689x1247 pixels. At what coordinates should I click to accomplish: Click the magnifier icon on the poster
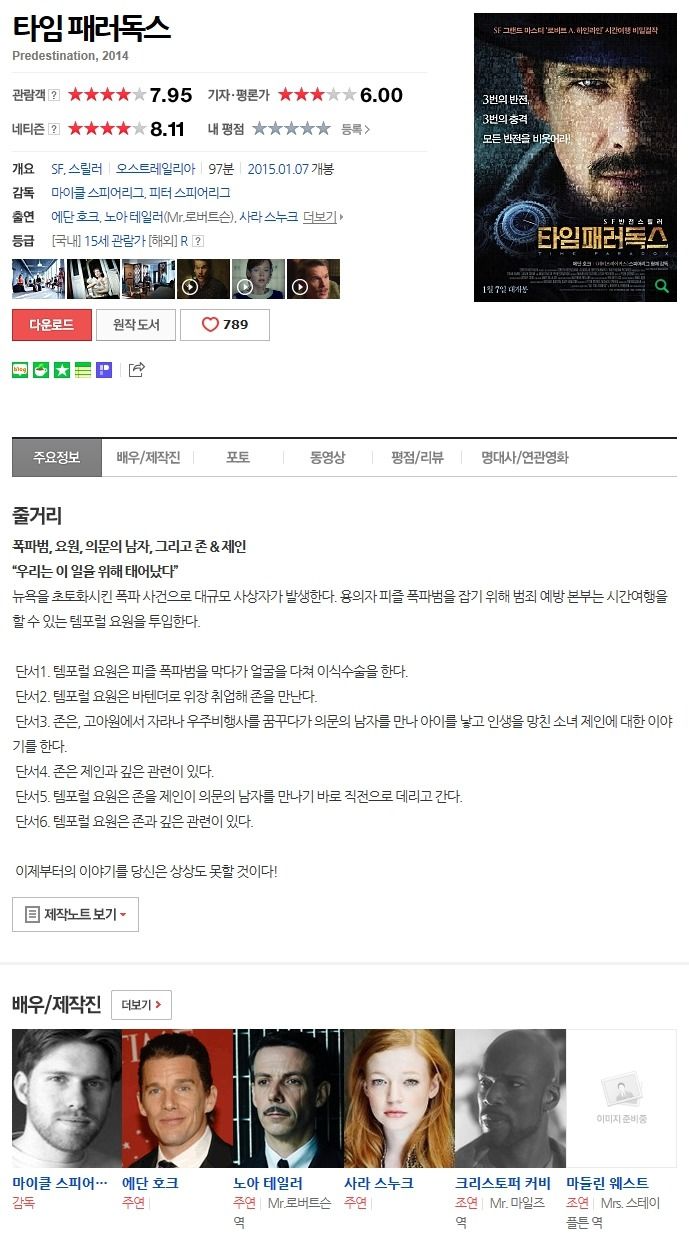[661, 286]
